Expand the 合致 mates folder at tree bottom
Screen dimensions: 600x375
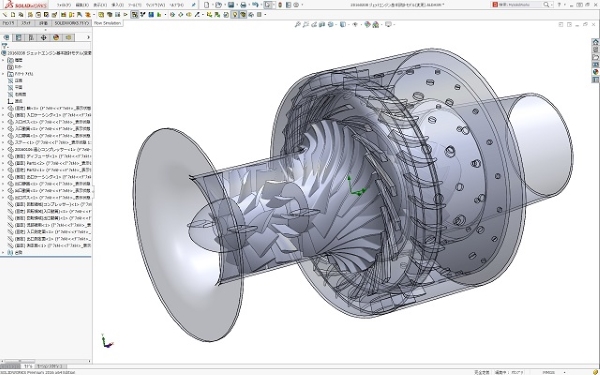tap(3, 253)
